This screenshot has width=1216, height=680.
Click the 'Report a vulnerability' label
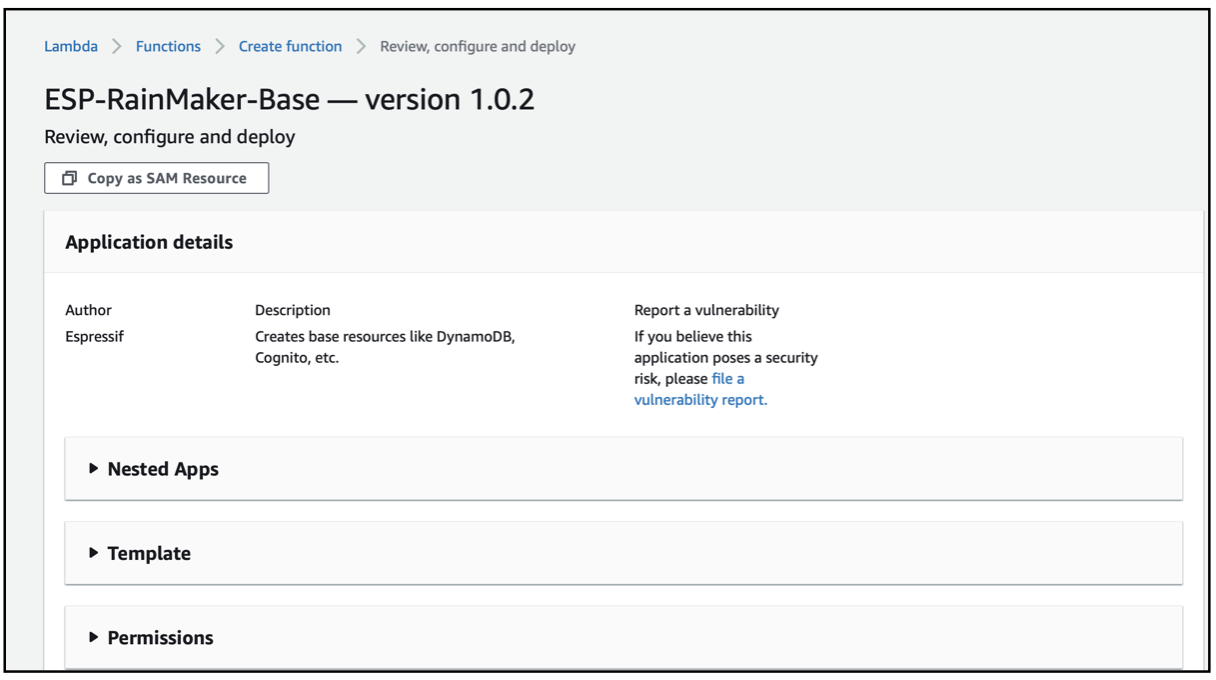(x=706, y=310)
